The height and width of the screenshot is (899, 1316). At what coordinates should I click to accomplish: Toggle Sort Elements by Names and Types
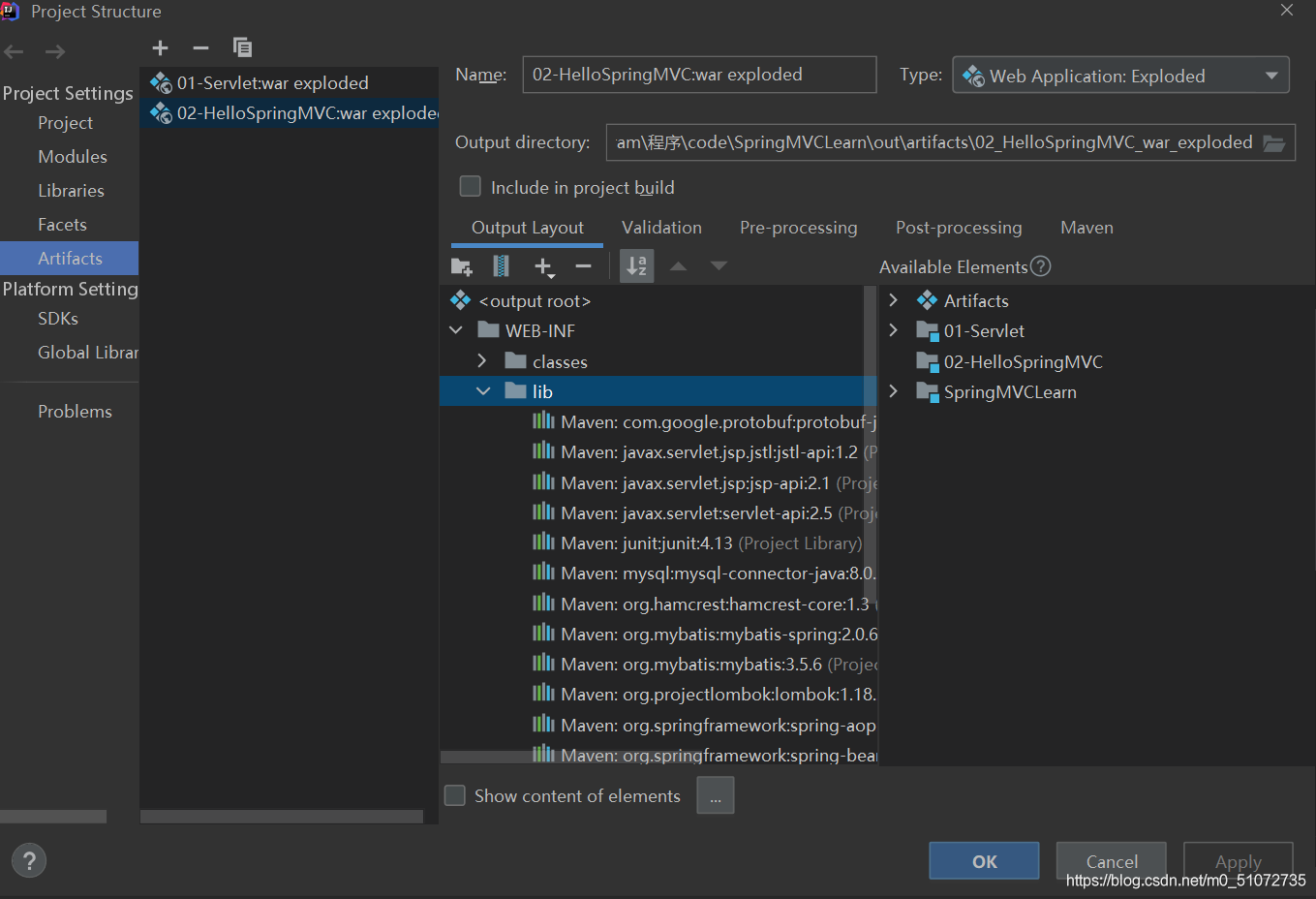(x=636, y=266)
